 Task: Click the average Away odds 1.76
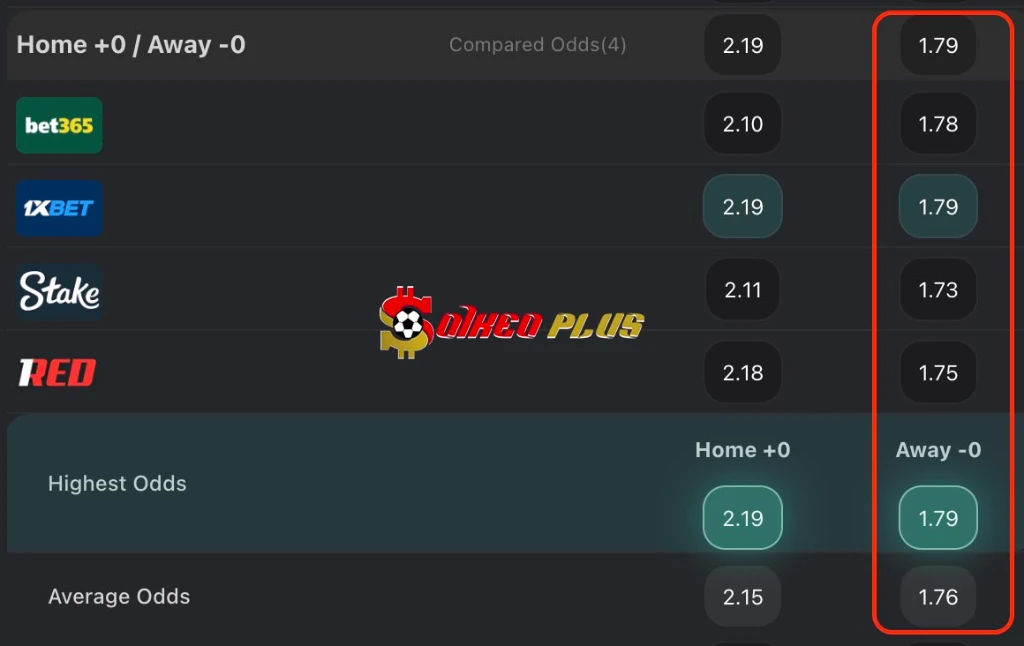click(x=937, y=596)
